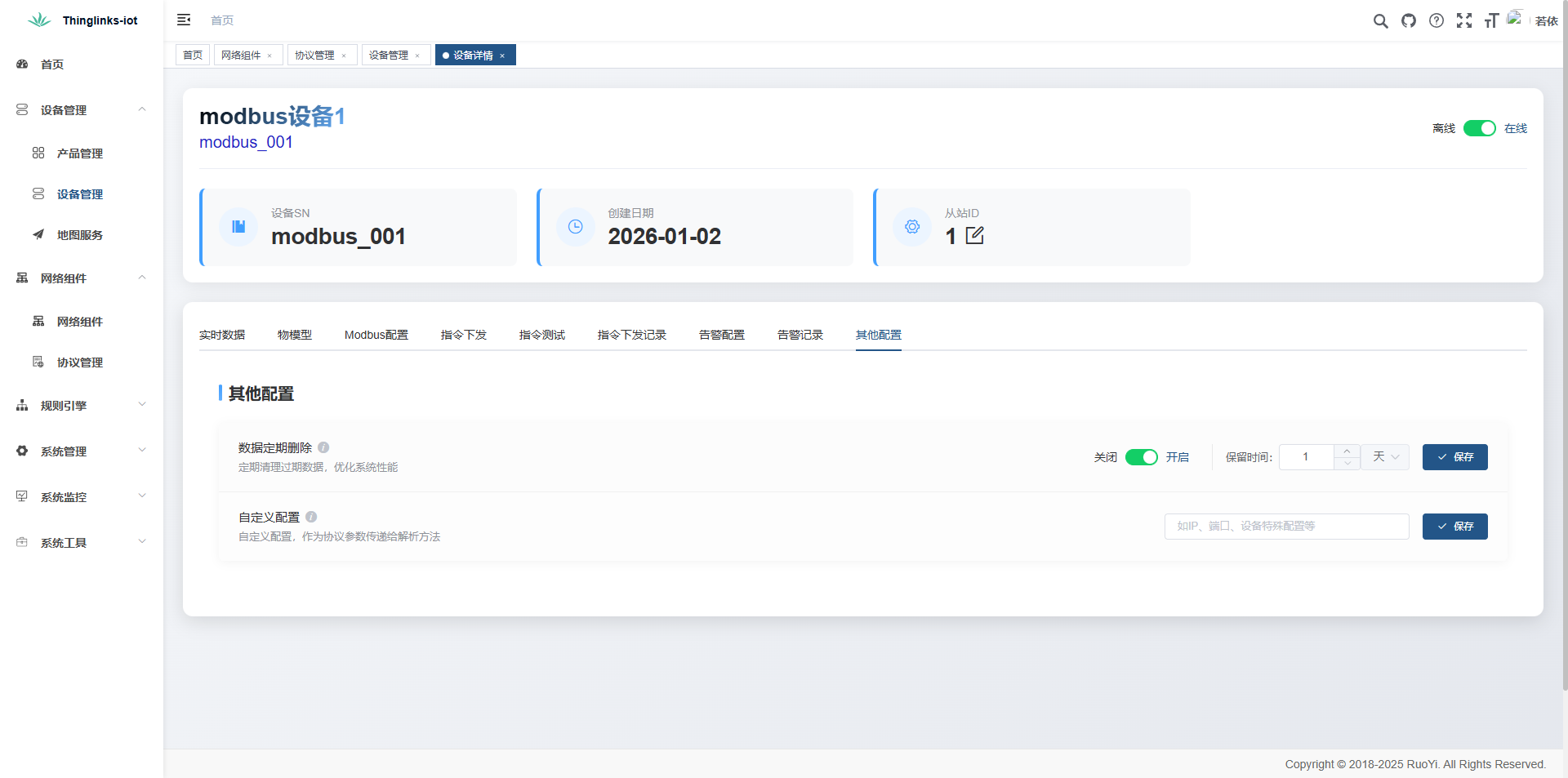Toggle the device 离线/在线 switch

[1479, 128]
